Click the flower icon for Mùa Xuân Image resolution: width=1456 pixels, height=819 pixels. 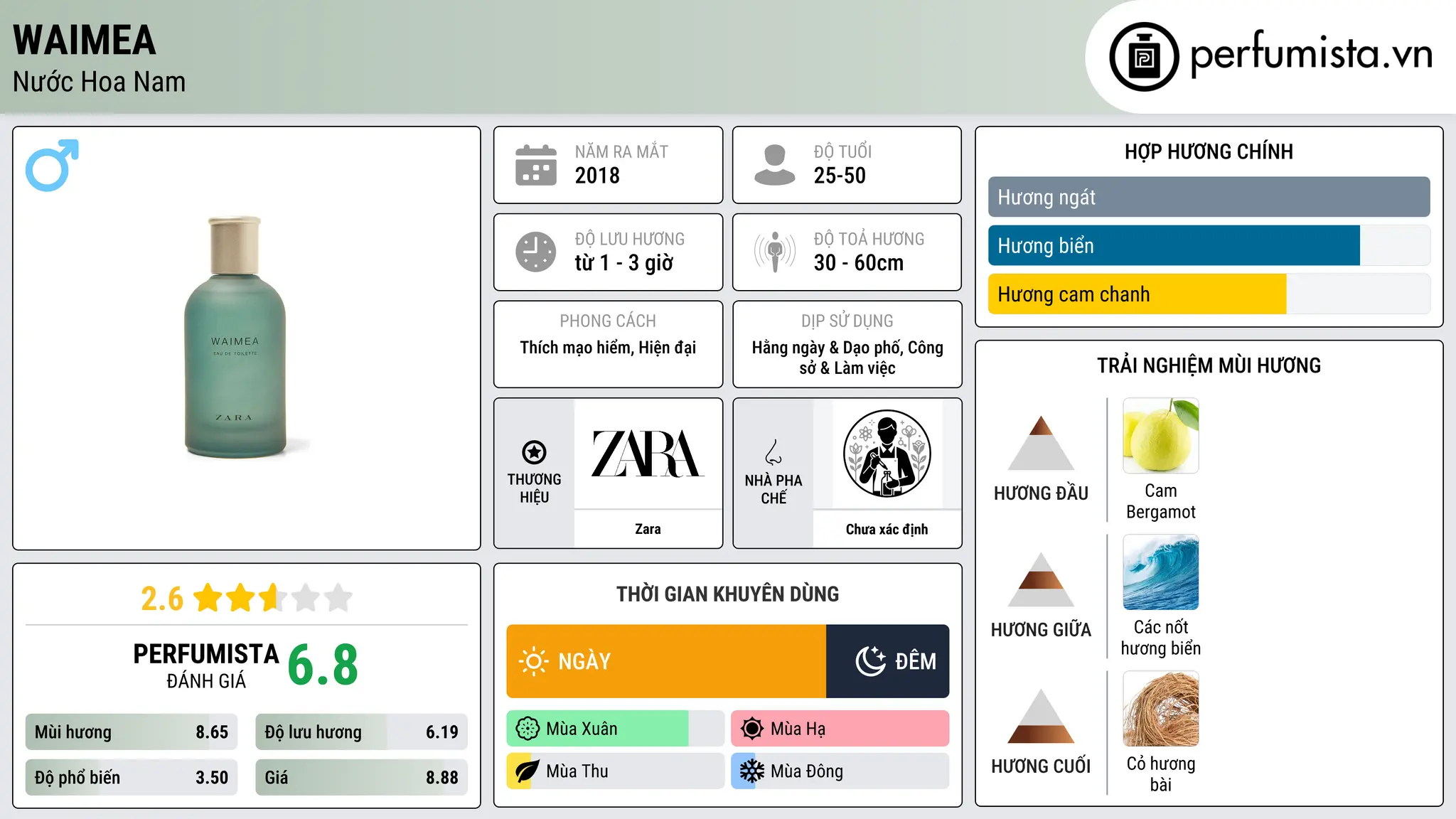click(528, 729)
